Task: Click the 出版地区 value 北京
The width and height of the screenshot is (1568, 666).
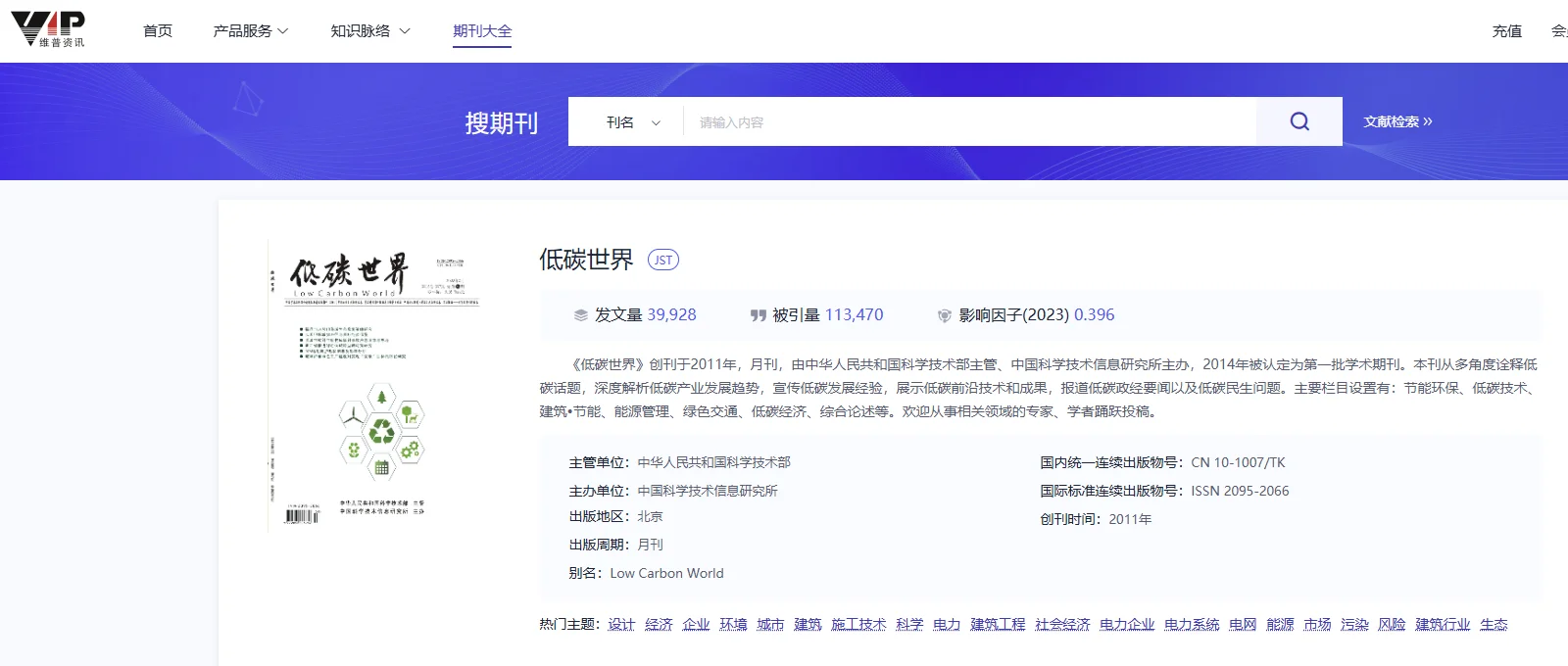Action: tap(650, 516)
